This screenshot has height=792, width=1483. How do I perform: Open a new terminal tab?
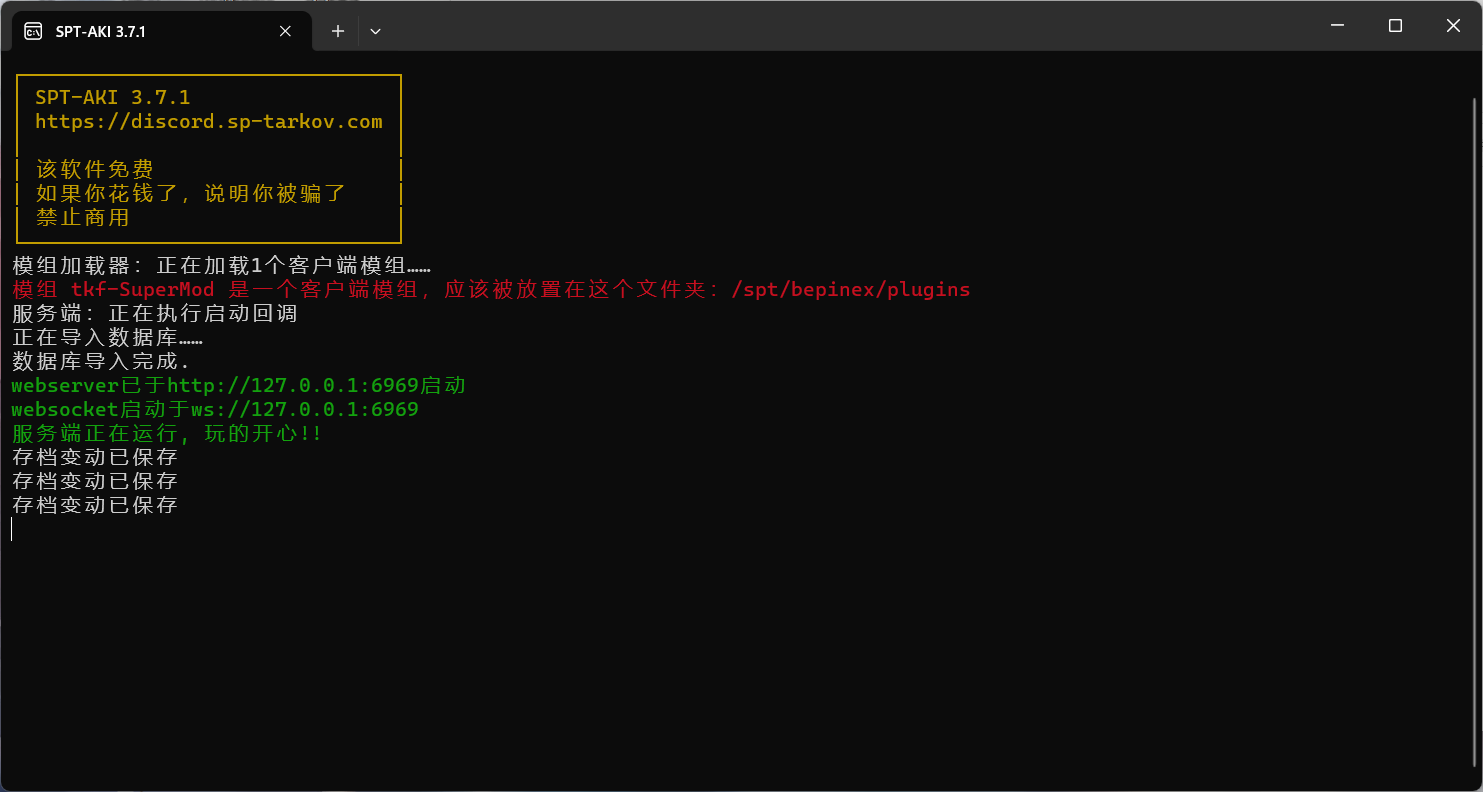pyautogui.click(x=338, y=31)
